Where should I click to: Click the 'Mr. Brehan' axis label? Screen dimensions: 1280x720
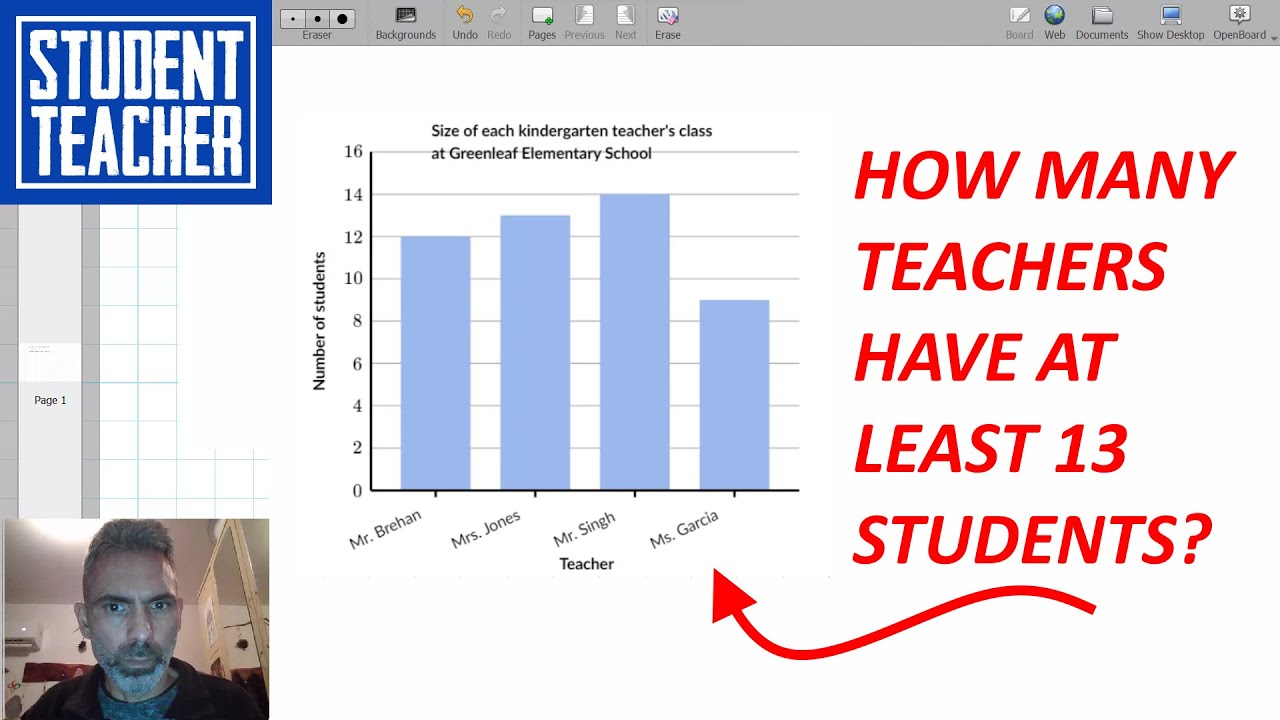386,529
